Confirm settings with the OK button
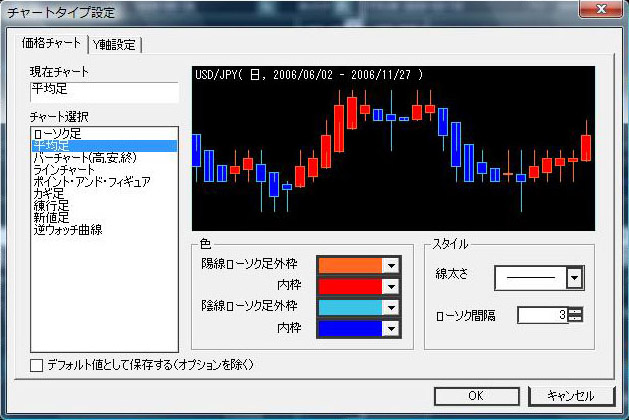Viewport: 629px width, 420px height. (x=477, y=396)
